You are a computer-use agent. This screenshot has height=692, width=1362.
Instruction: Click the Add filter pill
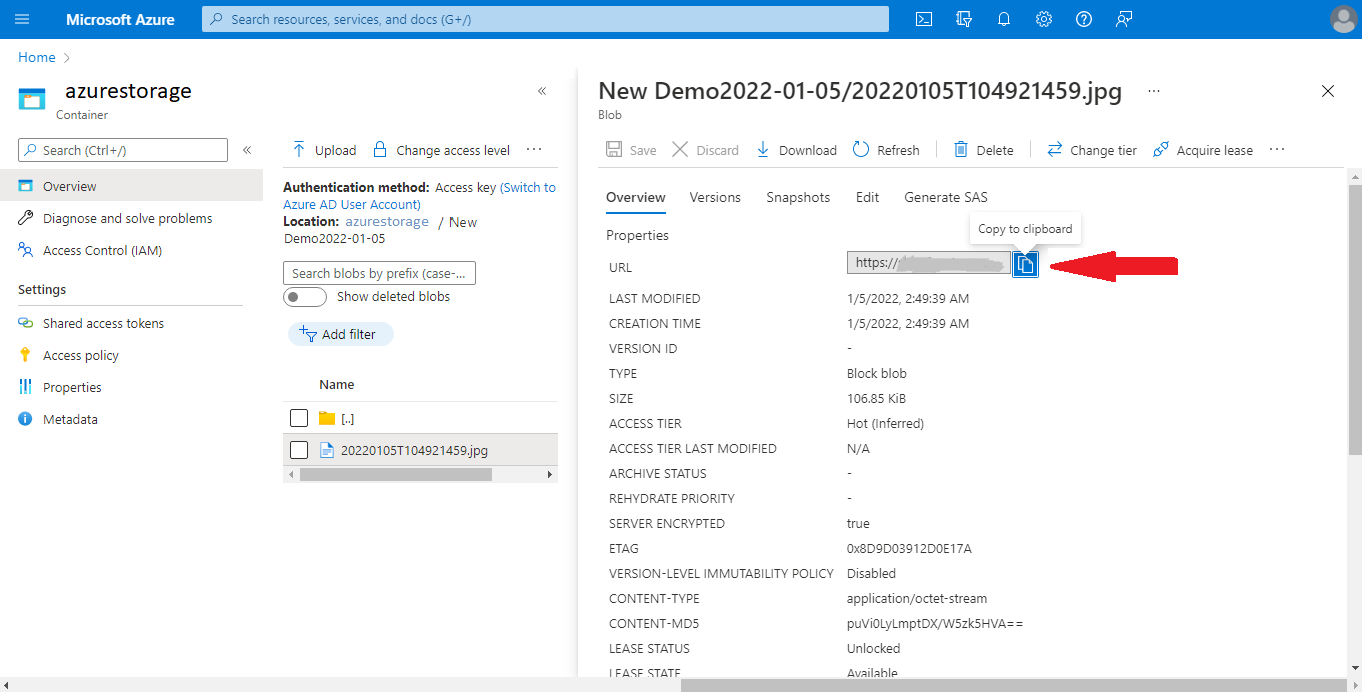click(x=340, y=334)
